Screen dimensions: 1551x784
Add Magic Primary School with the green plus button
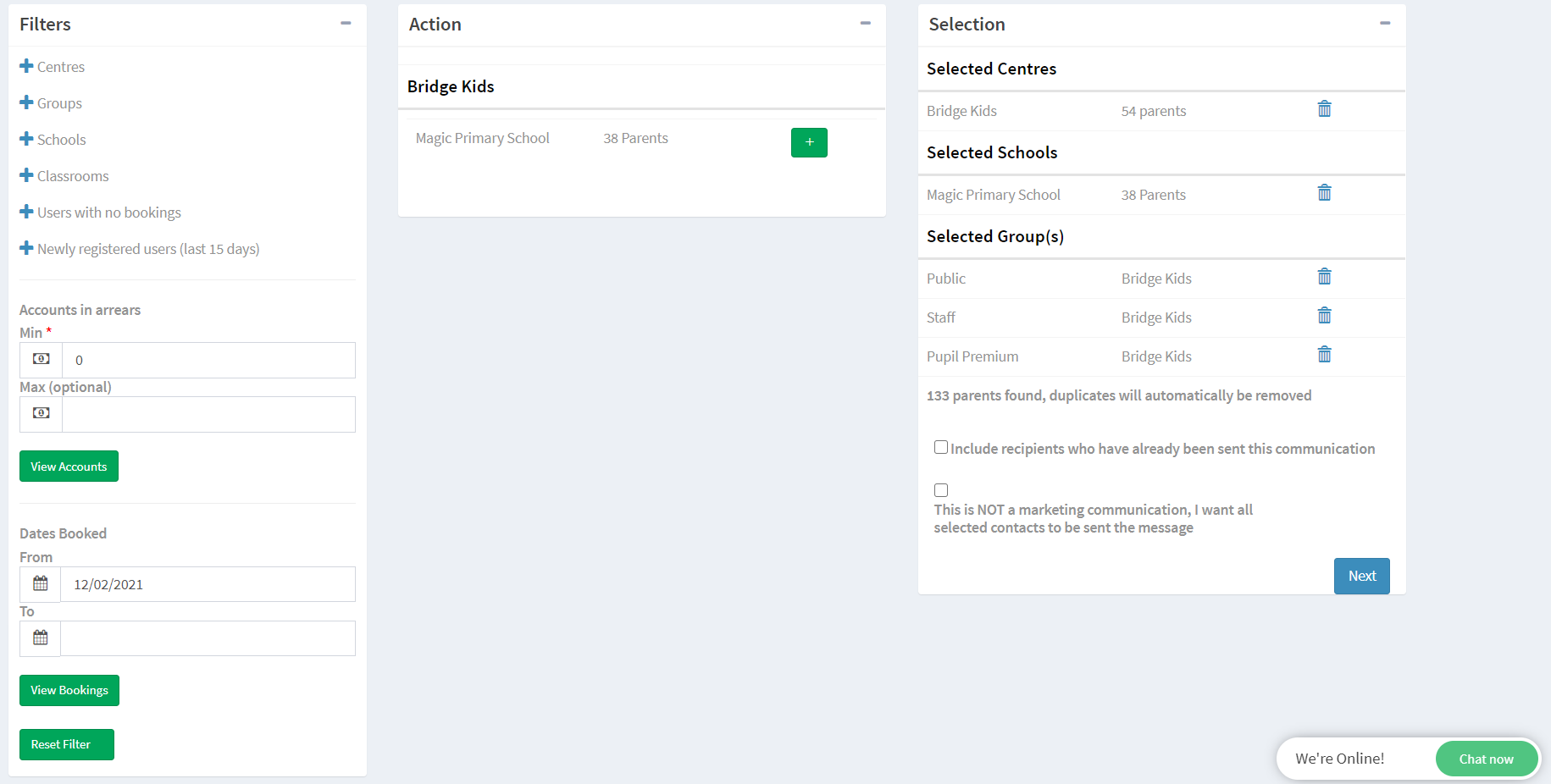(x=809, y=142)
